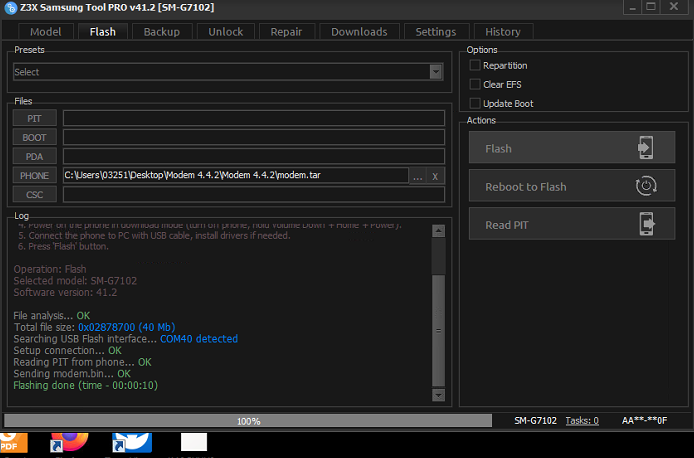Click the CSC file path field
The width and height of the screenshot is (694, 458).
coord(254,194)
